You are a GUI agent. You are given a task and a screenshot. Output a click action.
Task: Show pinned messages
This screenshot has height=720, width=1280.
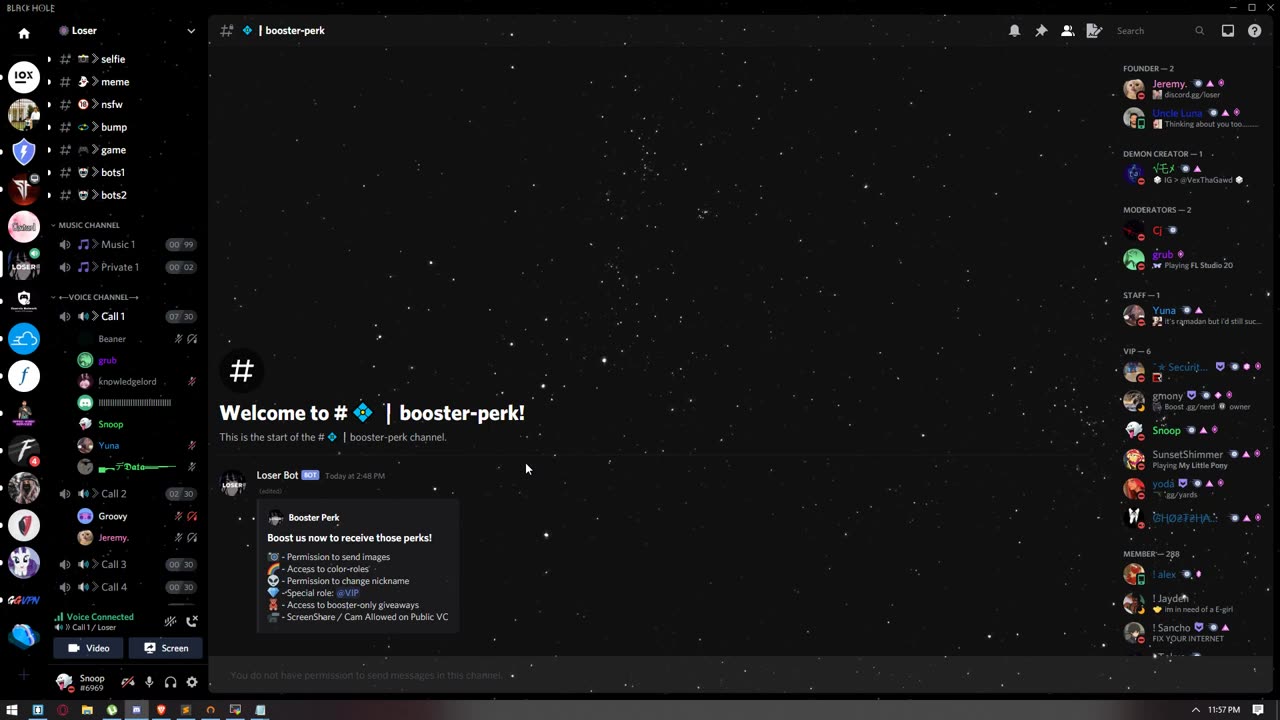point(1041,31)
